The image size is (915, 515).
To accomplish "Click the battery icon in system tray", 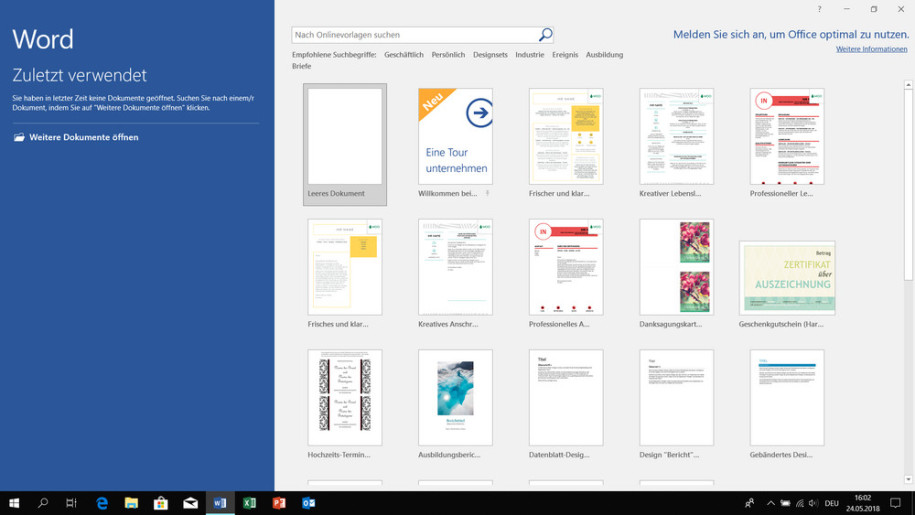I will coord(785,503).
